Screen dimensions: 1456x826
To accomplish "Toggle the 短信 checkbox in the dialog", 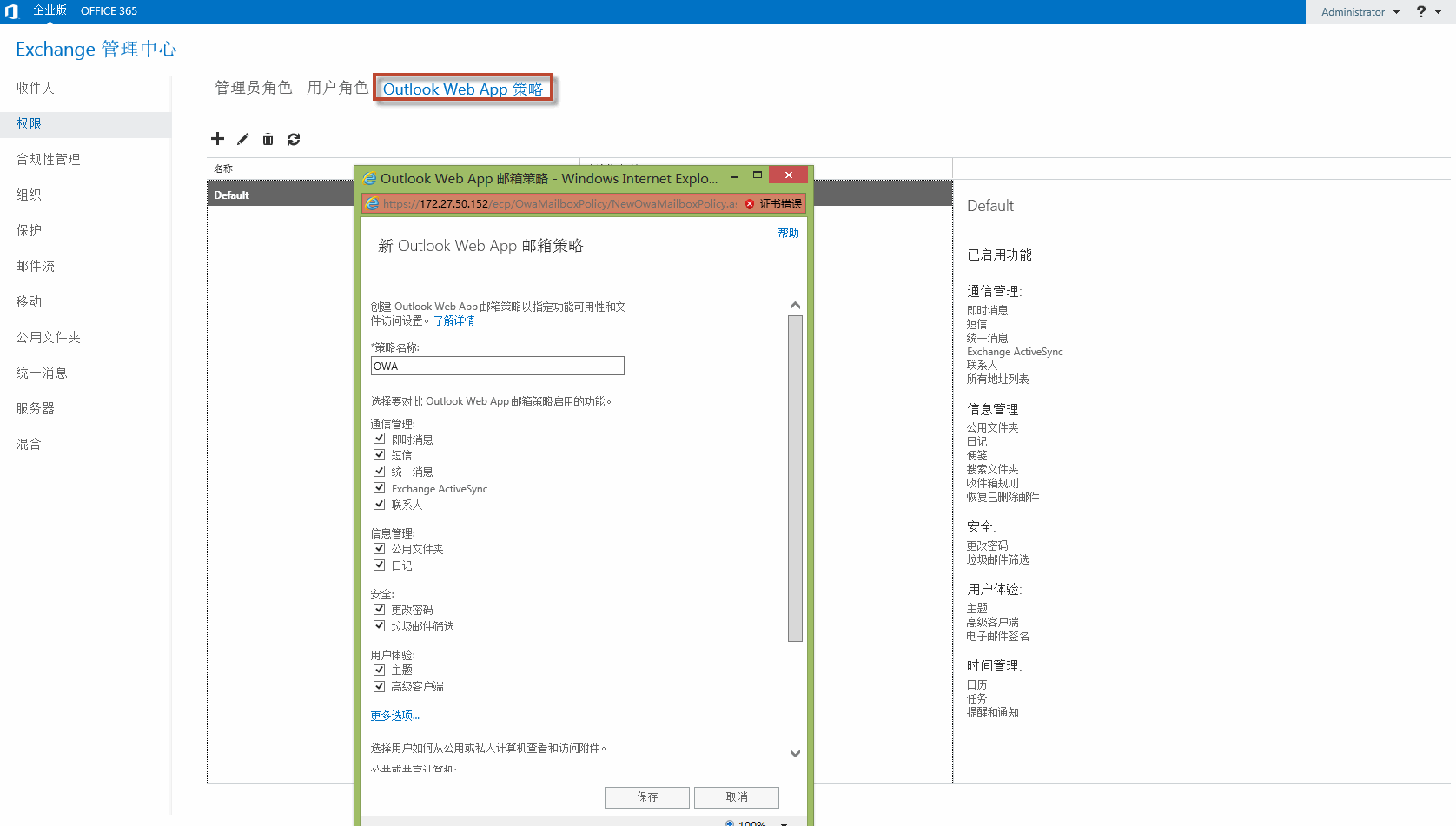I will [x=380, y=454].
